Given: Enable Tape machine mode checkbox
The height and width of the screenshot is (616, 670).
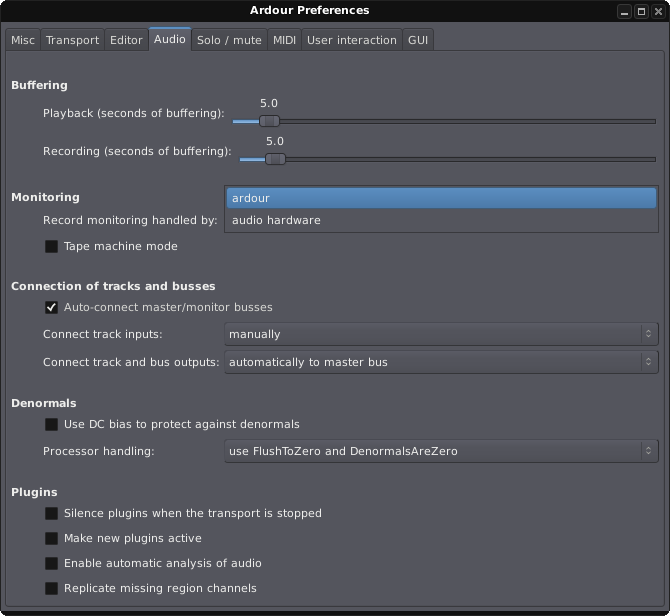Looking at the screenshot, I should click(x=51, y=246).
